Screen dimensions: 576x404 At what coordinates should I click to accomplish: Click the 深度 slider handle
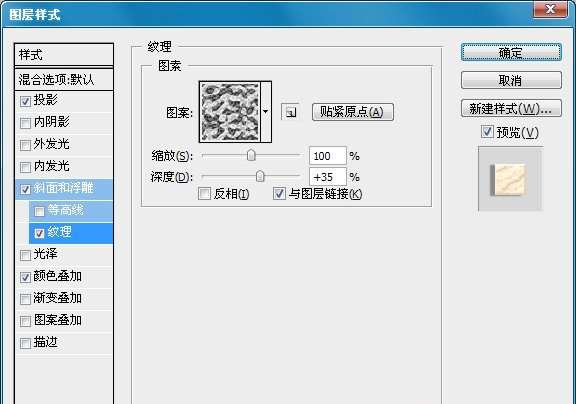[260, 176]
